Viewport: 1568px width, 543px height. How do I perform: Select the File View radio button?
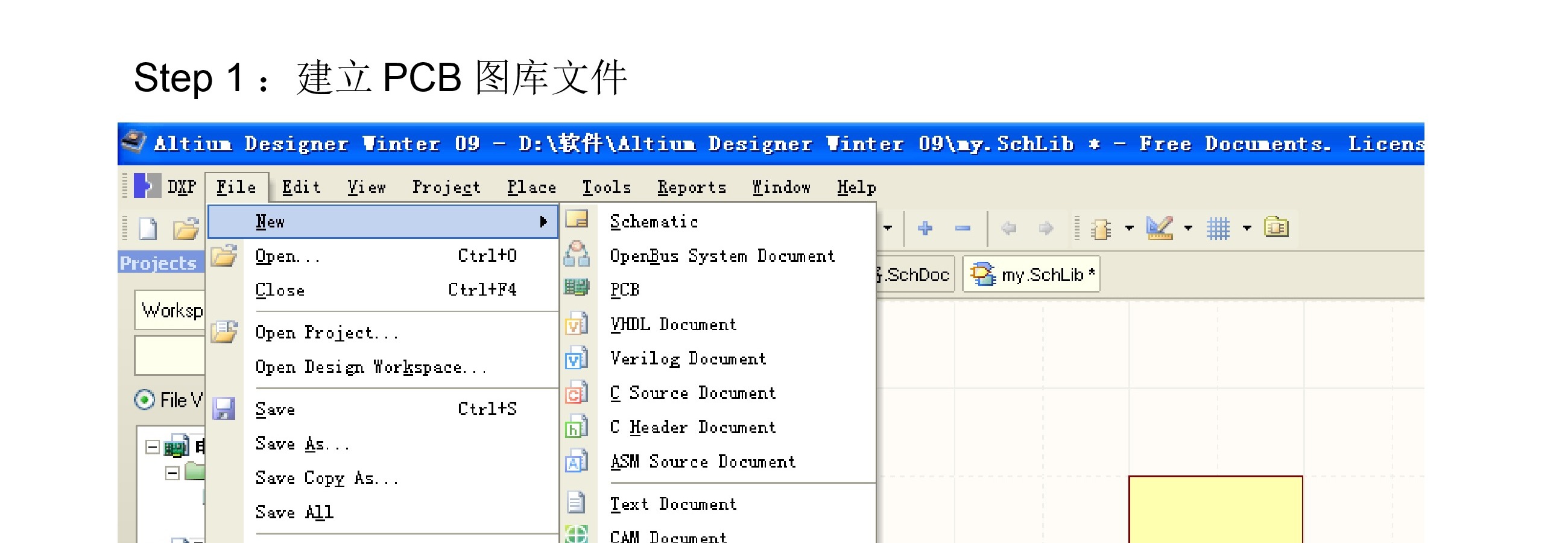pyautogui.click(x=144, y=400)
